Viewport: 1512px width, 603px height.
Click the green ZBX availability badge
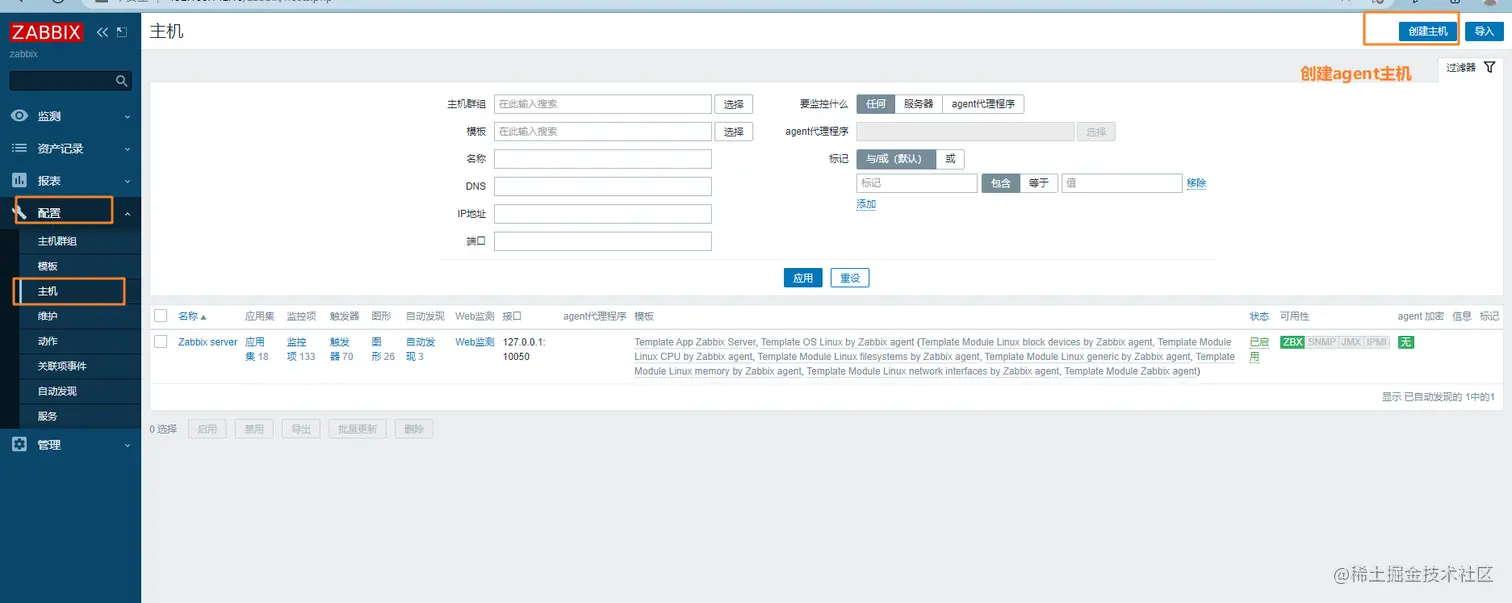(1292, 342)
